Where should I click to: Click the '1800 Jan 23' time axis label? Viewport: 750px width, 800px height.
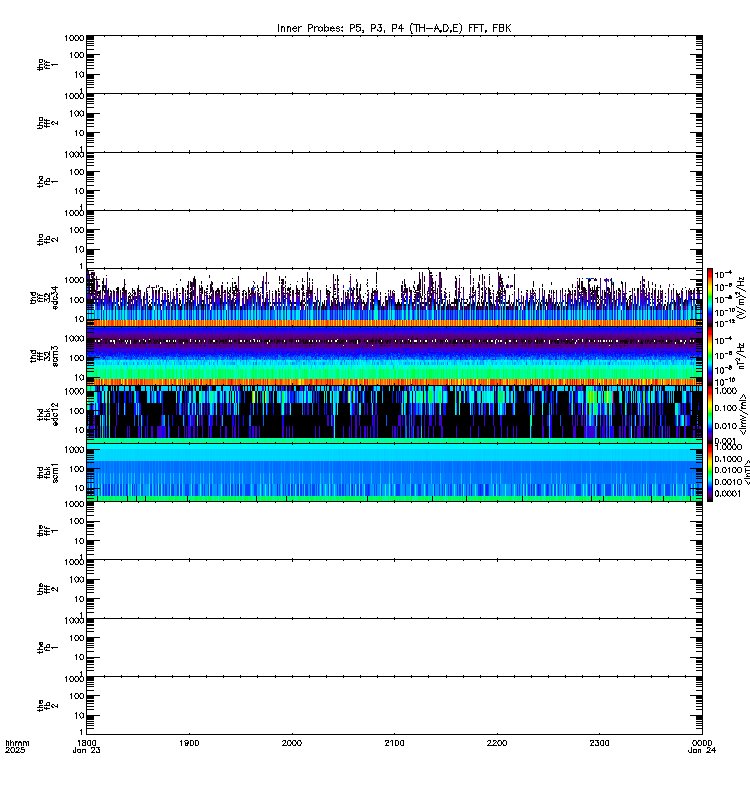(87, 746)
